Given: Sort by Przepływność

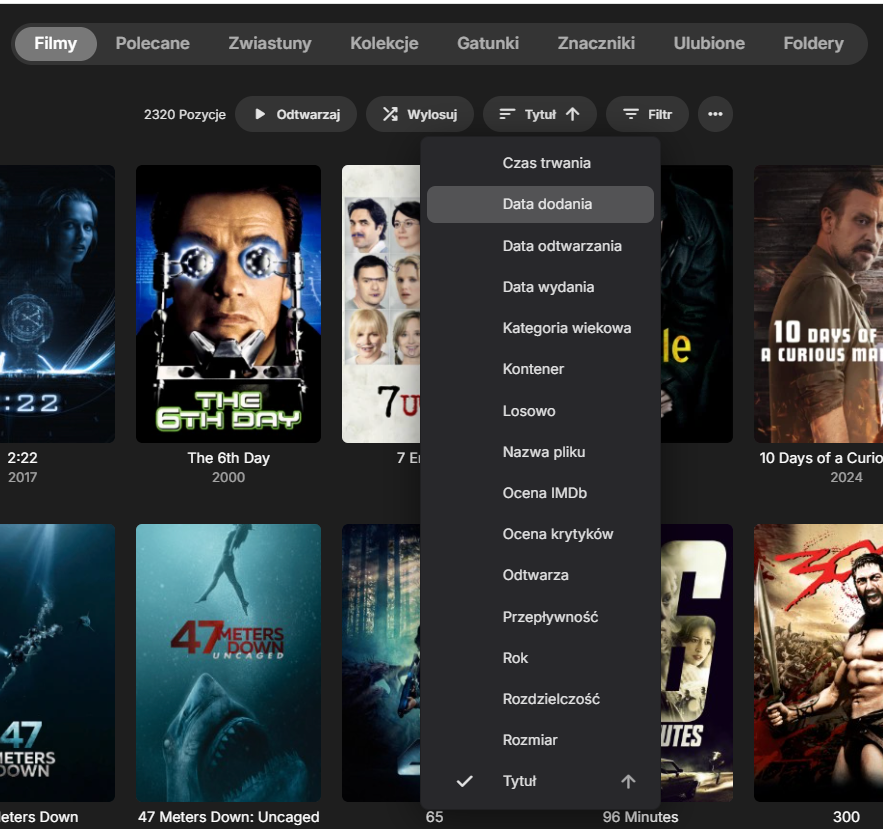Looking at the screenshot, I should coord(541,617).
